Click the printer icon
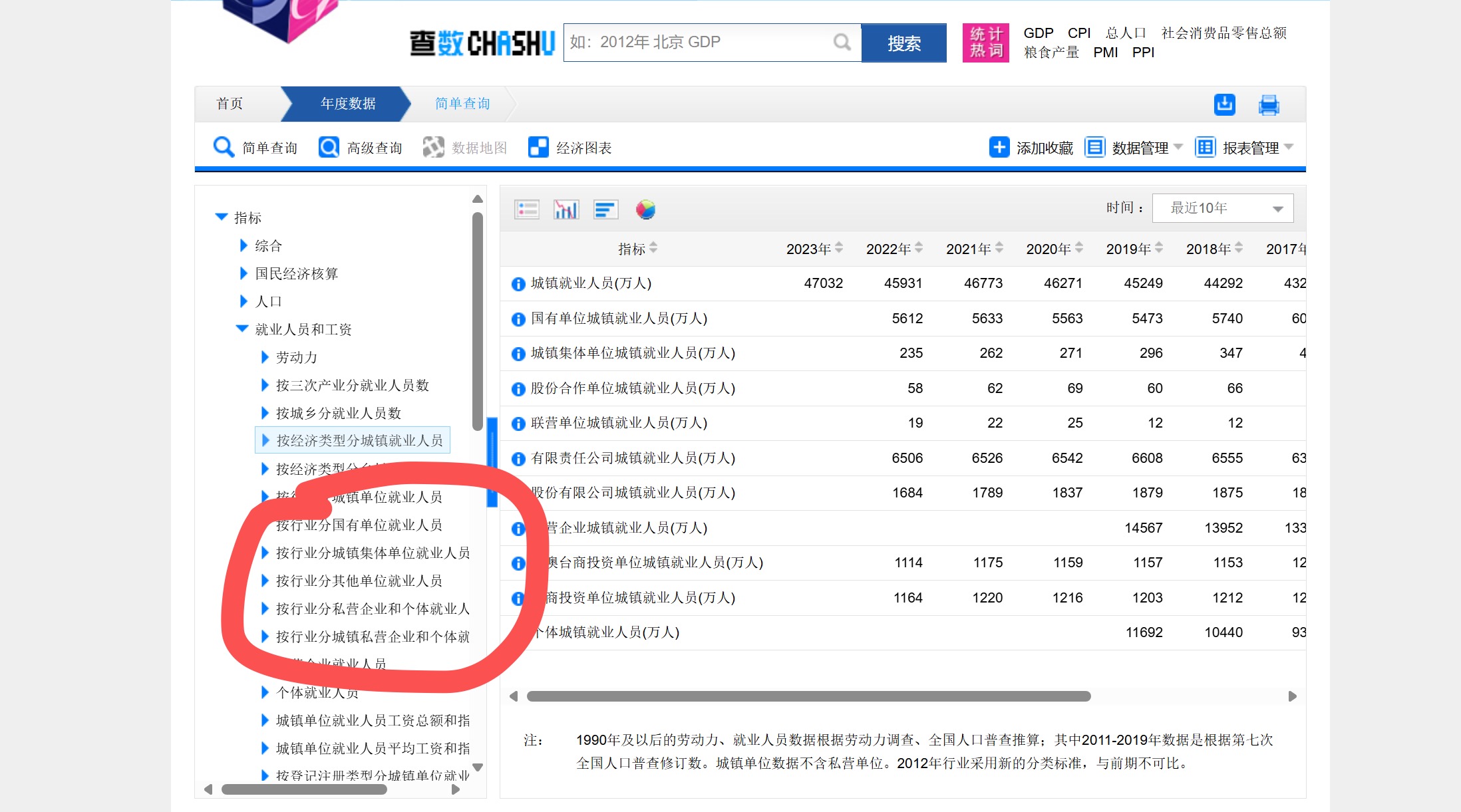The width and height of the screenshot is (1461, 812). 1269,105
